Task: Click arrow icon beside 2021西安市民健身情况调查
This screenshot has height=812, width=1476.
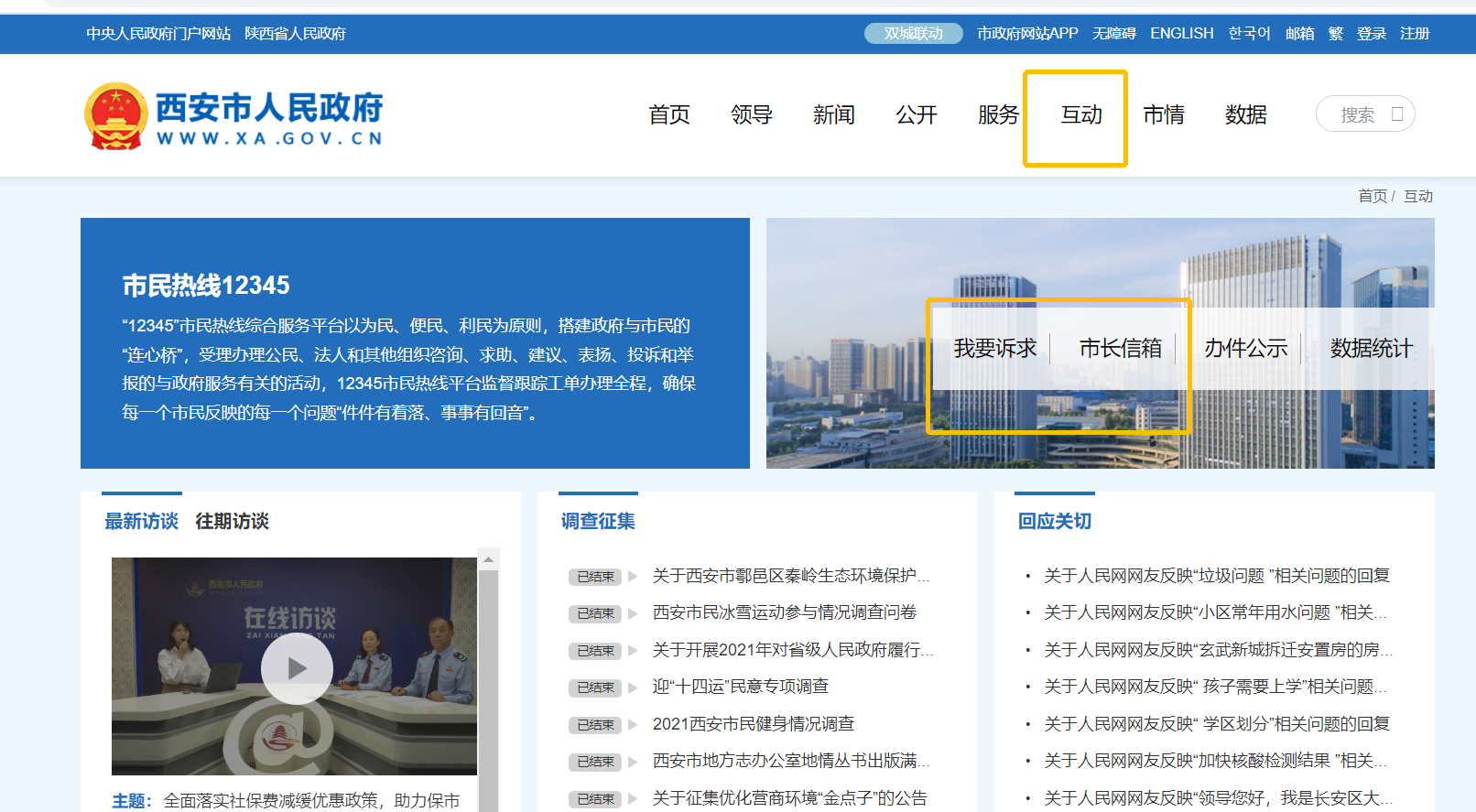Action: 633,724
